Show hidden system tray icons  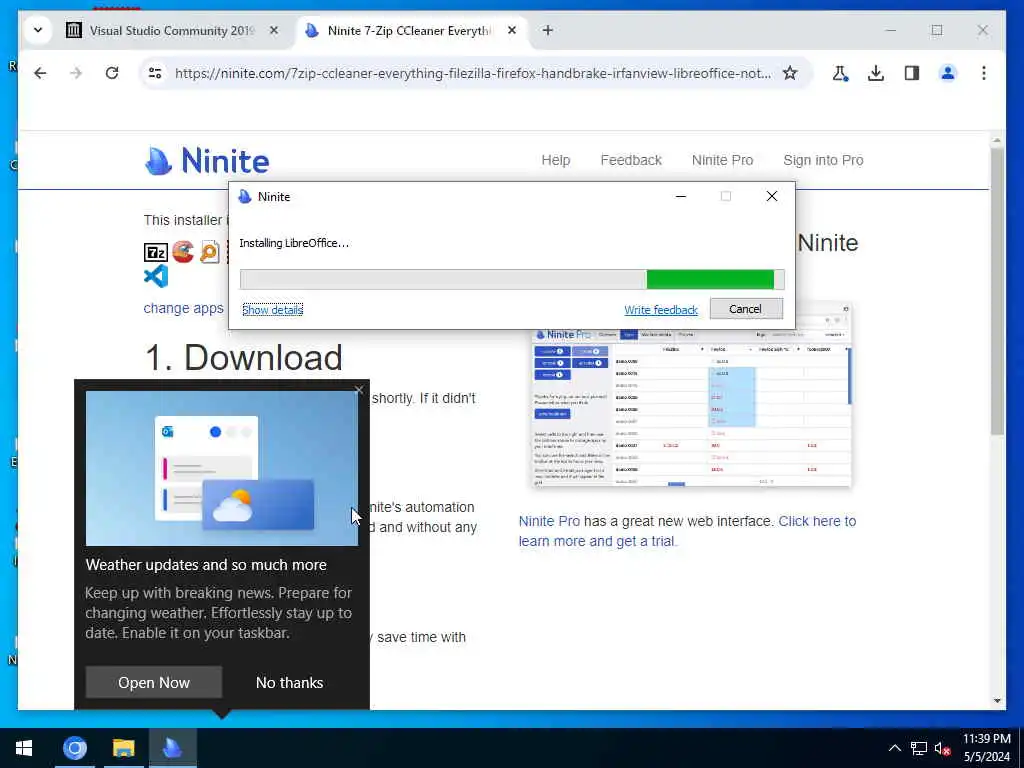(895, 748)
